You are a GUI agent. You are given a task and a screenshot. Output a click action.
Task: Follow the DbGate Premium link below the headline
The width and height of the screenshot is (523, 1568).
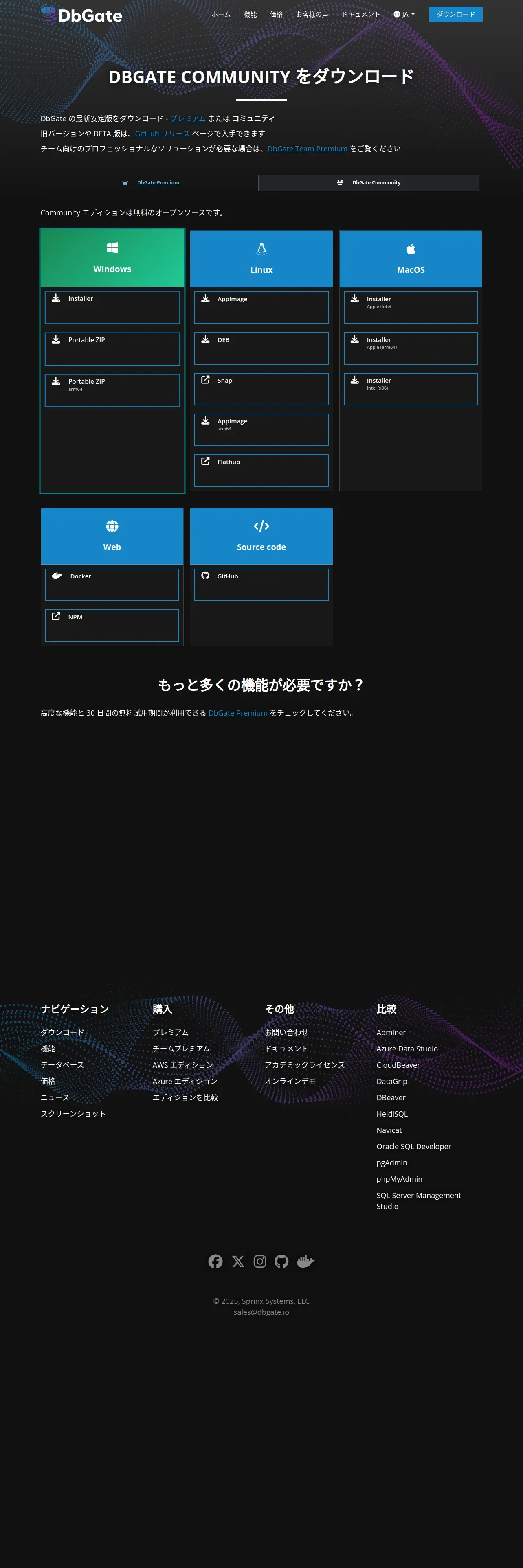coord(238,713)
